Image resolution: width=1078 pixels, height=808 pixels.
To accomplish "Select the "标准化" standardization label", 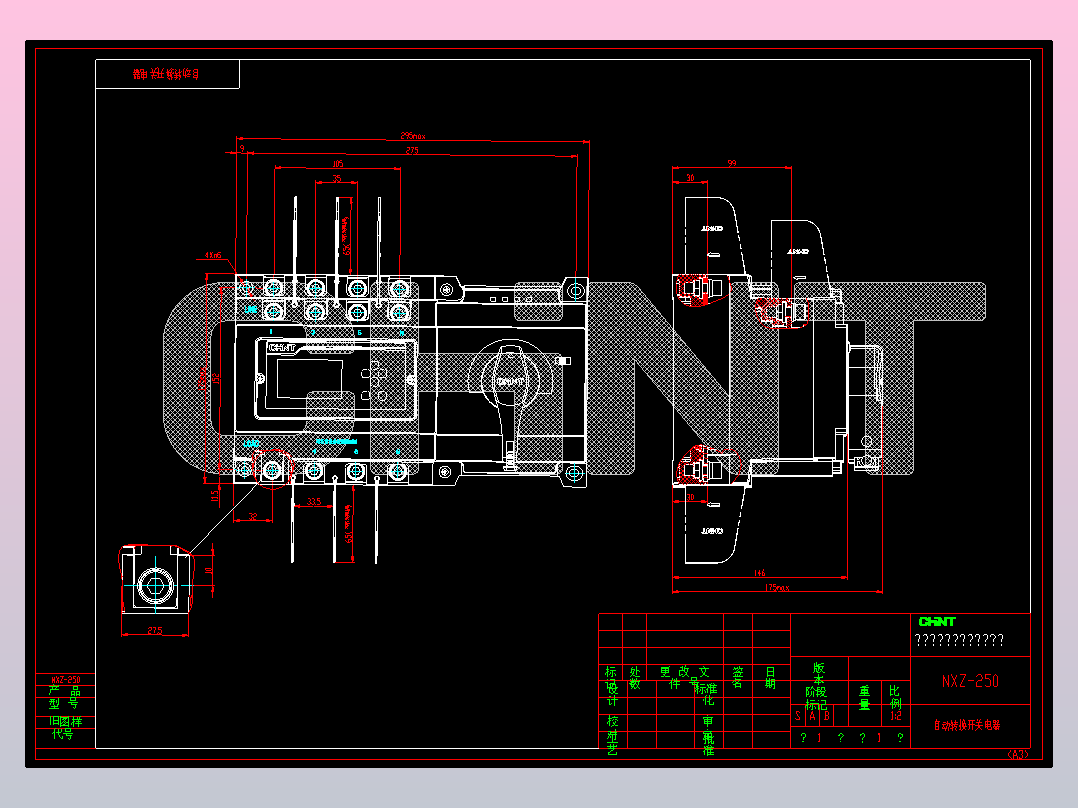I will pyautogui.click(x=707, y=695).
